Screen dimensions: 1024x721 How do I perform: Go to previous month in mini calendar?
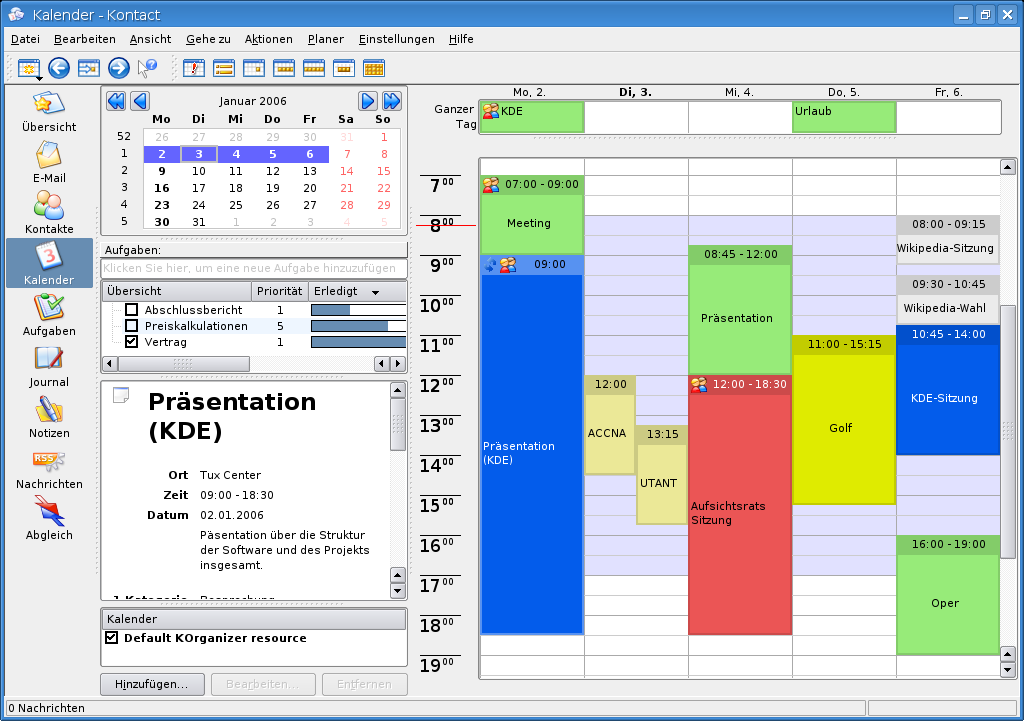(x=140, y=101)
